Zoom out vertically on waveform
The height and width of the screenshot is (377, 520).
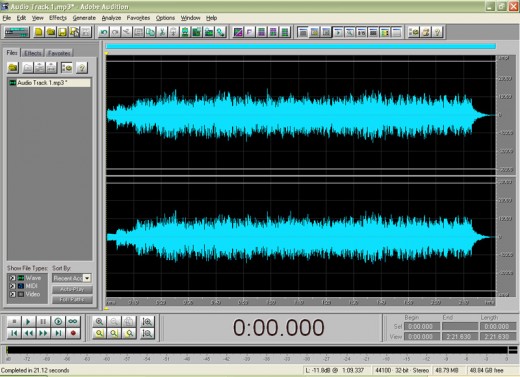(x=147, y=333)
